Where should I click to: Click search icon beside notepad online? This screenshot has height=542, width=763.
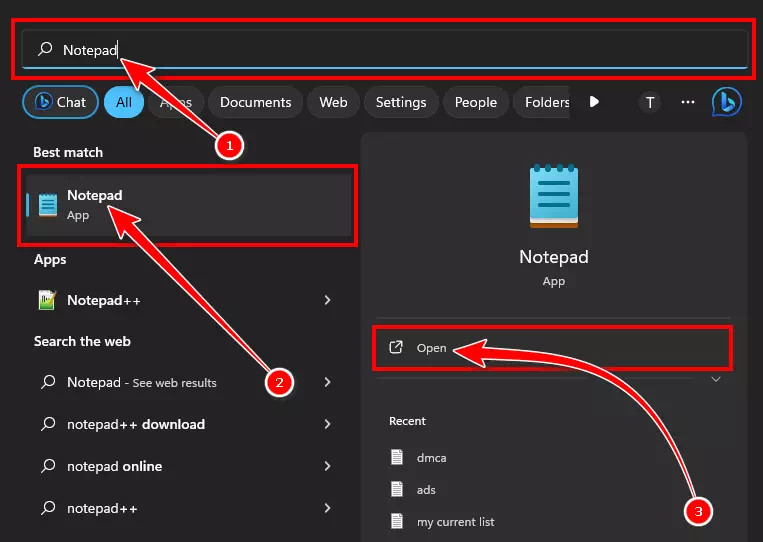(48, 466)
